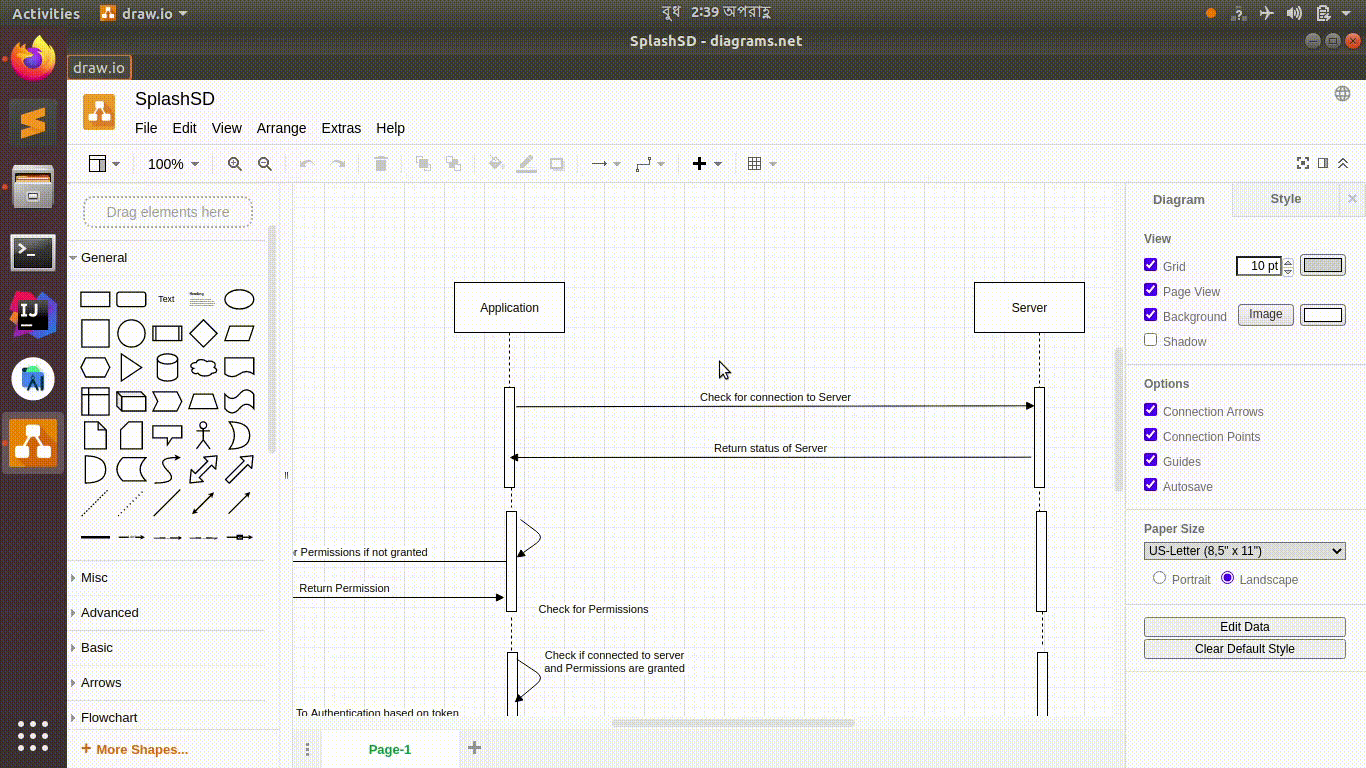This screenshot has height=768, width=1366.
Task: Click the cloud shape in General shapes
Action: click(203, 367)
